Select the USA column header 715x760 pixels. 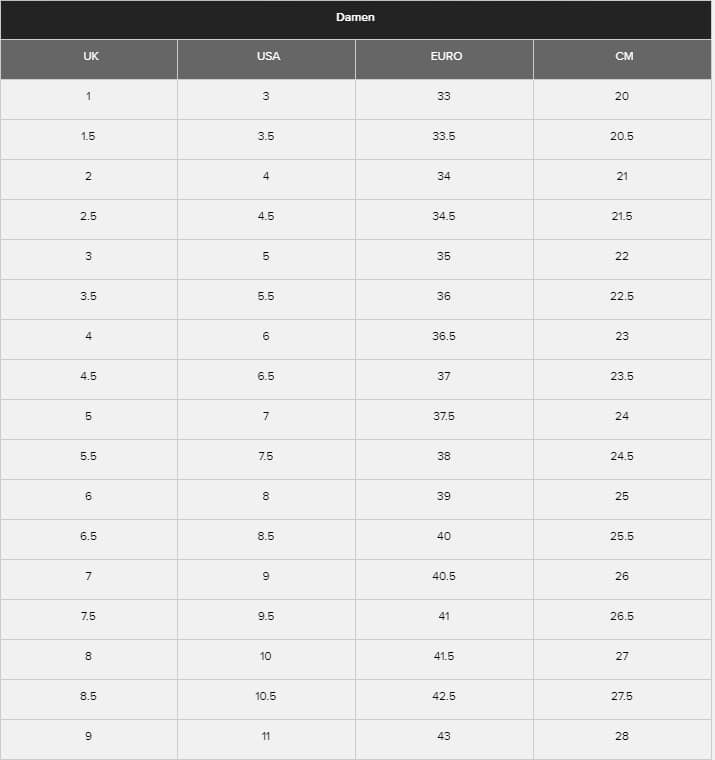[x=268, y=56]
